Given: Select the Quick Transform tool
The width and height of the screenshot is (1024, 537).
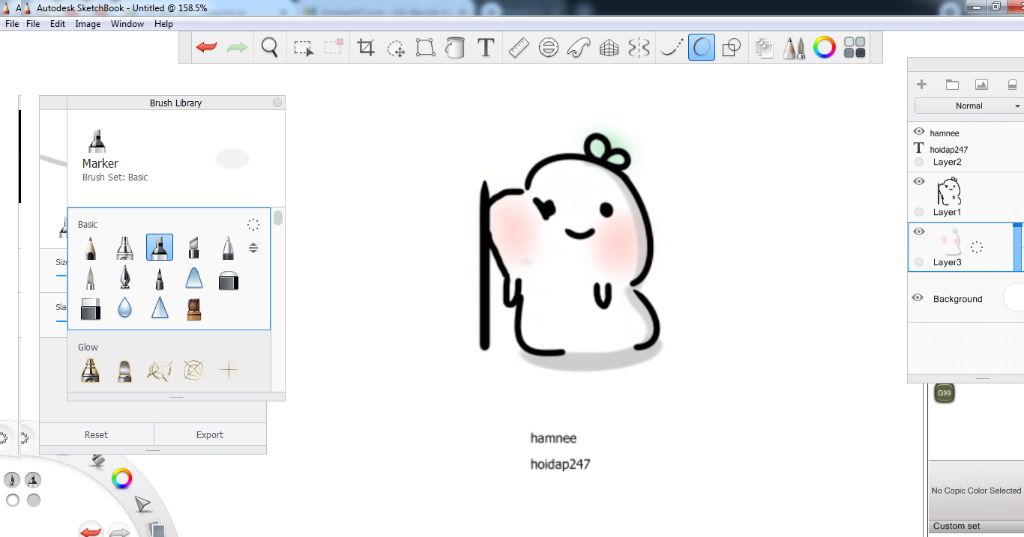Looking at the screenshot, I should [x=396, y=48].
